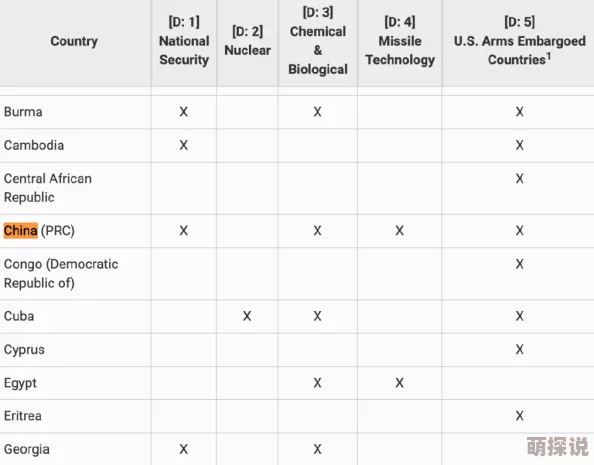The width and height of the screenshot is (594, 465).
Task: Click the watermark logo at bottom right
Action: (557, 446)
